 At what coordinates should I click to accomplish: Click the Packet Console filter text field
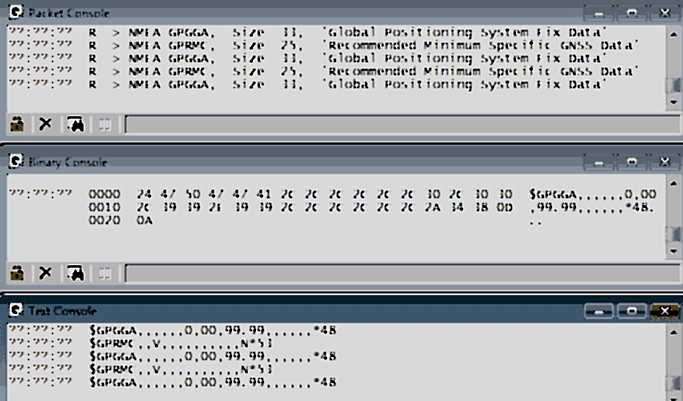(390, 124)
